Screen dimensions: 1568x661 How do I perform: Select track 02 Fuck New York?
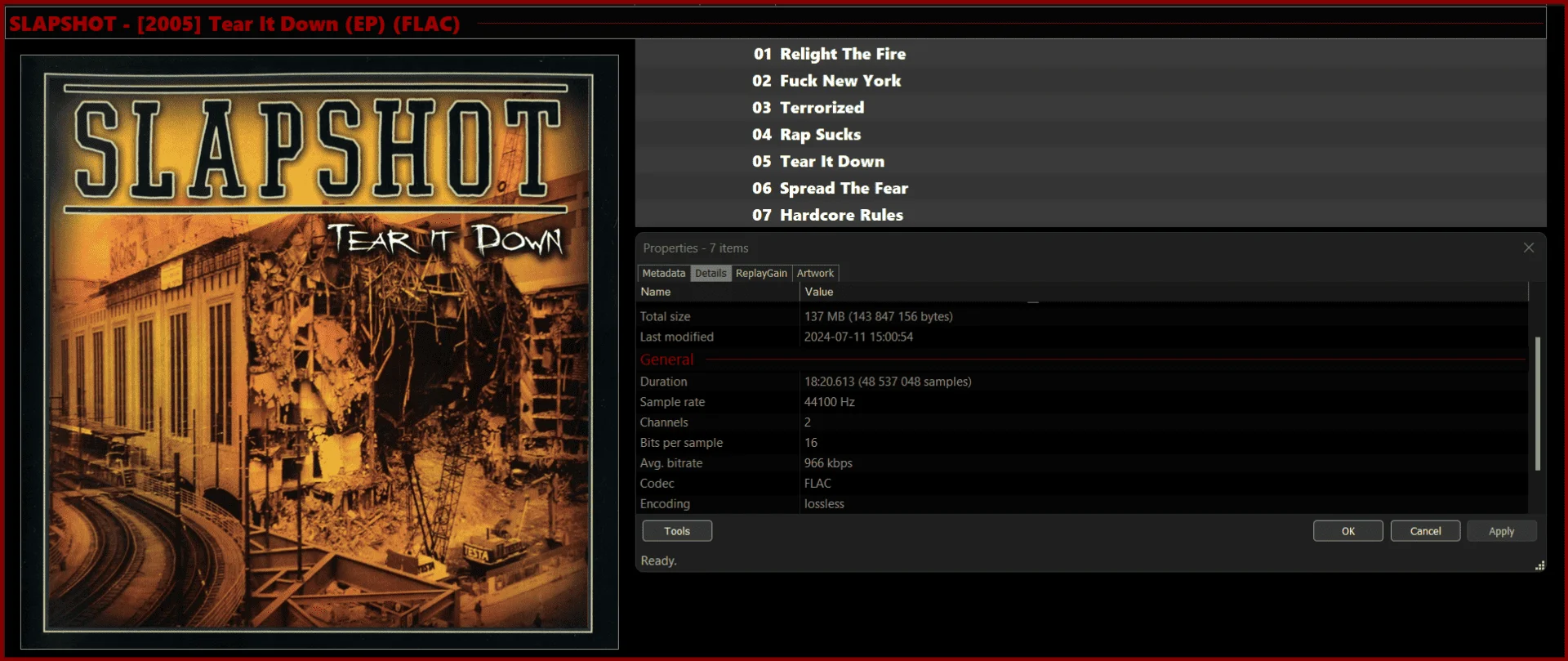click(x=1090, y=81)
